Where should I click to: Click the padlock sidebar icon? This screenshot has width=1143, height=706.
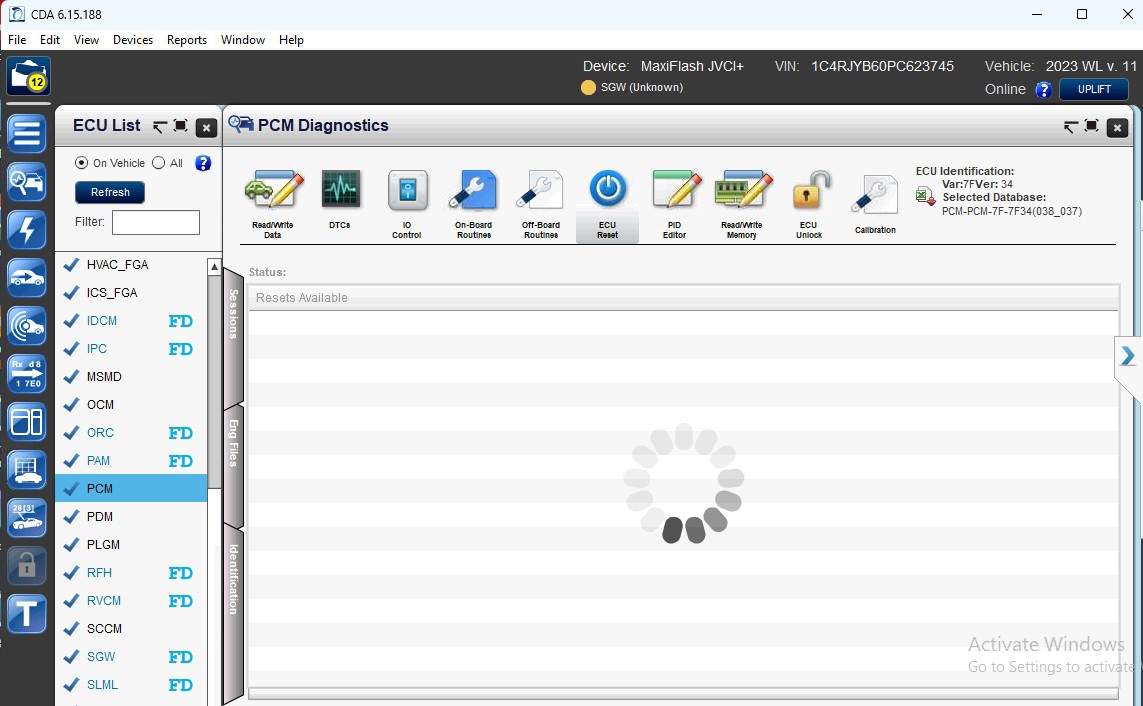click(x=27, y=565)
